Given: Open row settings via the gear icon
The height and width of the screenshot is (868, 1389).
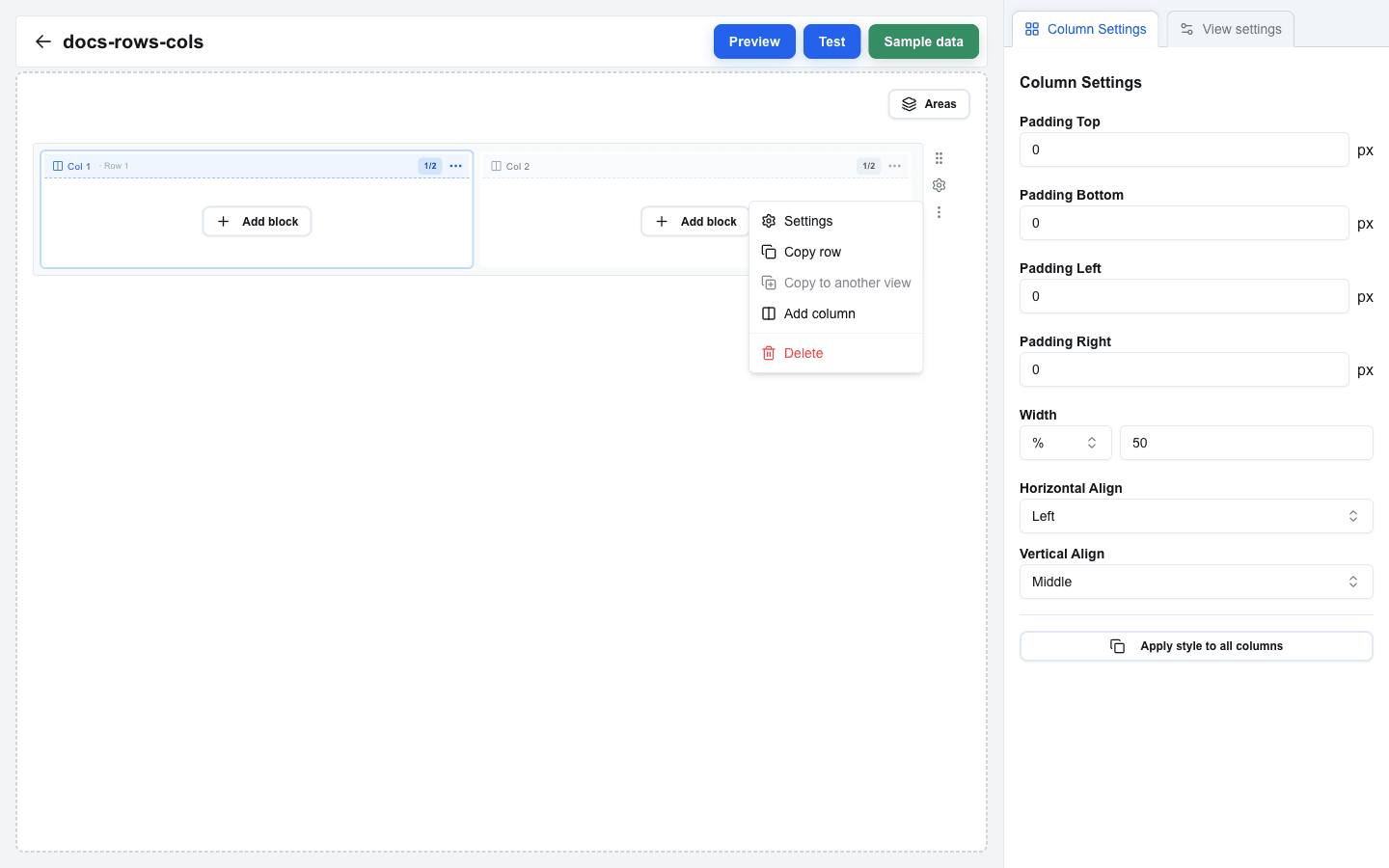Looking at the screenshot, I should 939,185.
